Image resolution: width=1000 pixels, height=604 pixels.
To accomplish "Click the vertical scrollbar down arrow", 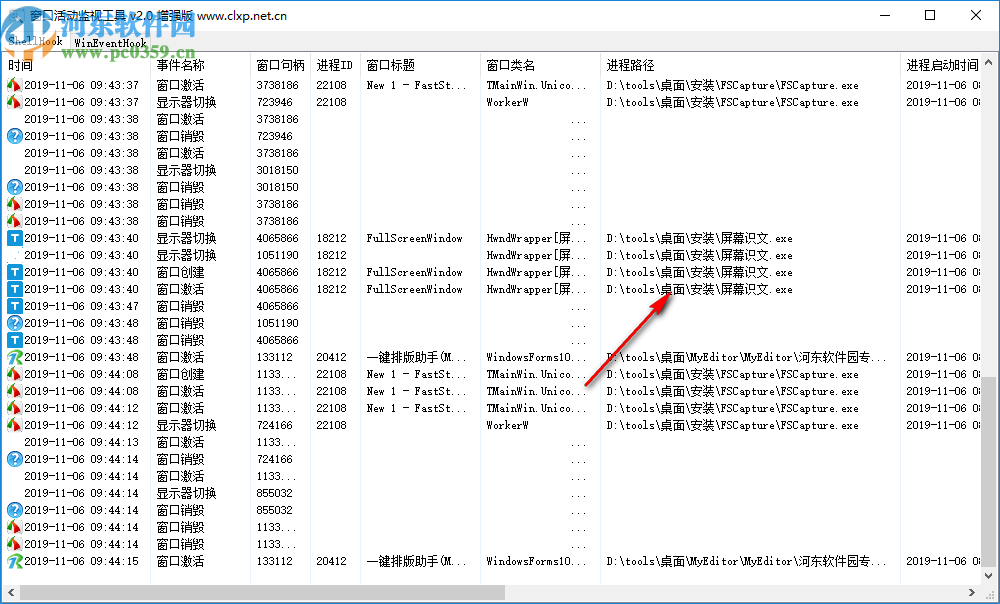I will tap(989, 575).
